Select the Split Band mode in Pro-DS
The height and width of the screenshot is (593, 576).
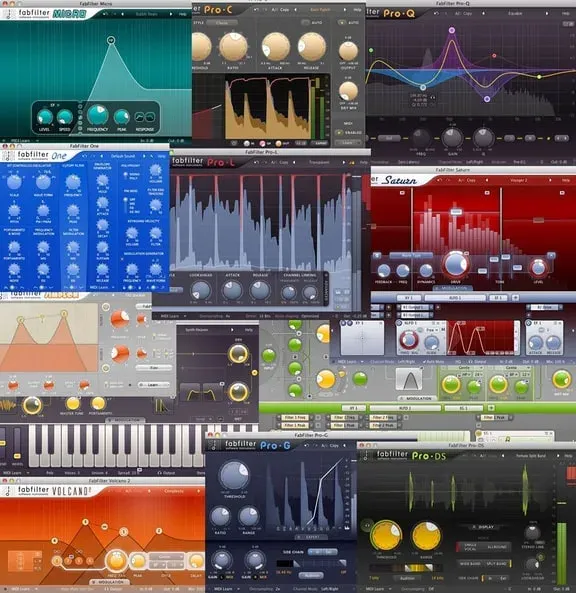click(x=496, y=564)
